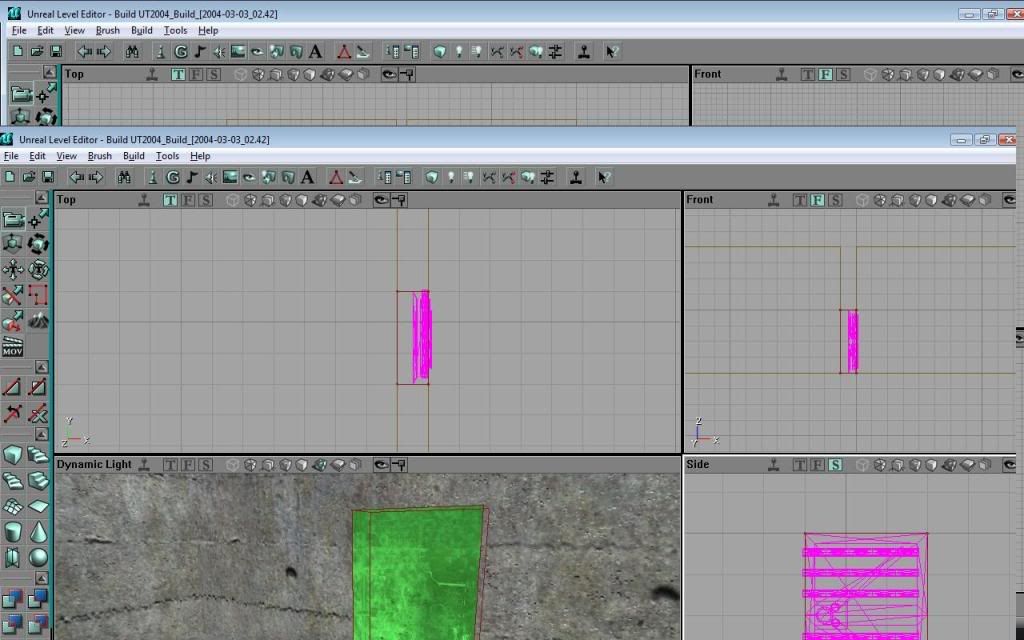Image resolution: width=1024 pixels, height=640 pixels.
Task: Click the Sphere brush builder
Action: pyautogui.click(x=38, y=557)
